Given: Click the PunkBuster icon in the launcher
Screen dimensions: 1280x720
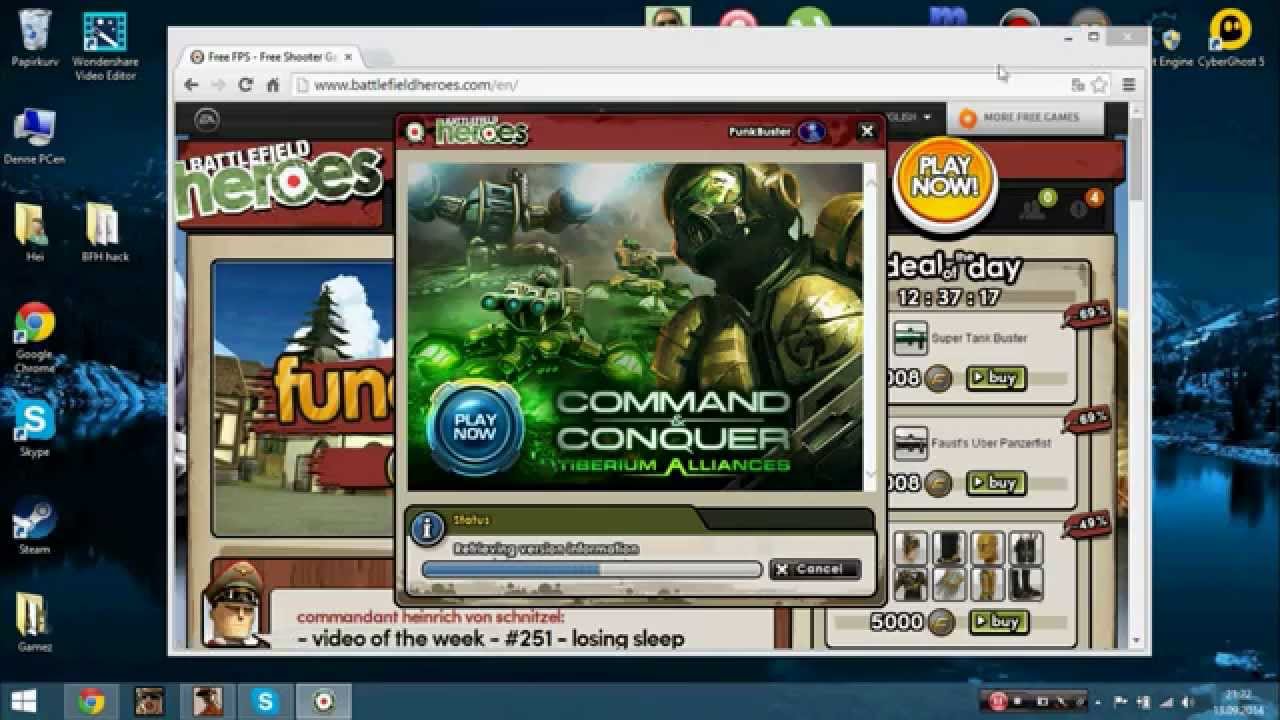Looking at the screenshot, I should click(x=810, y=132).
